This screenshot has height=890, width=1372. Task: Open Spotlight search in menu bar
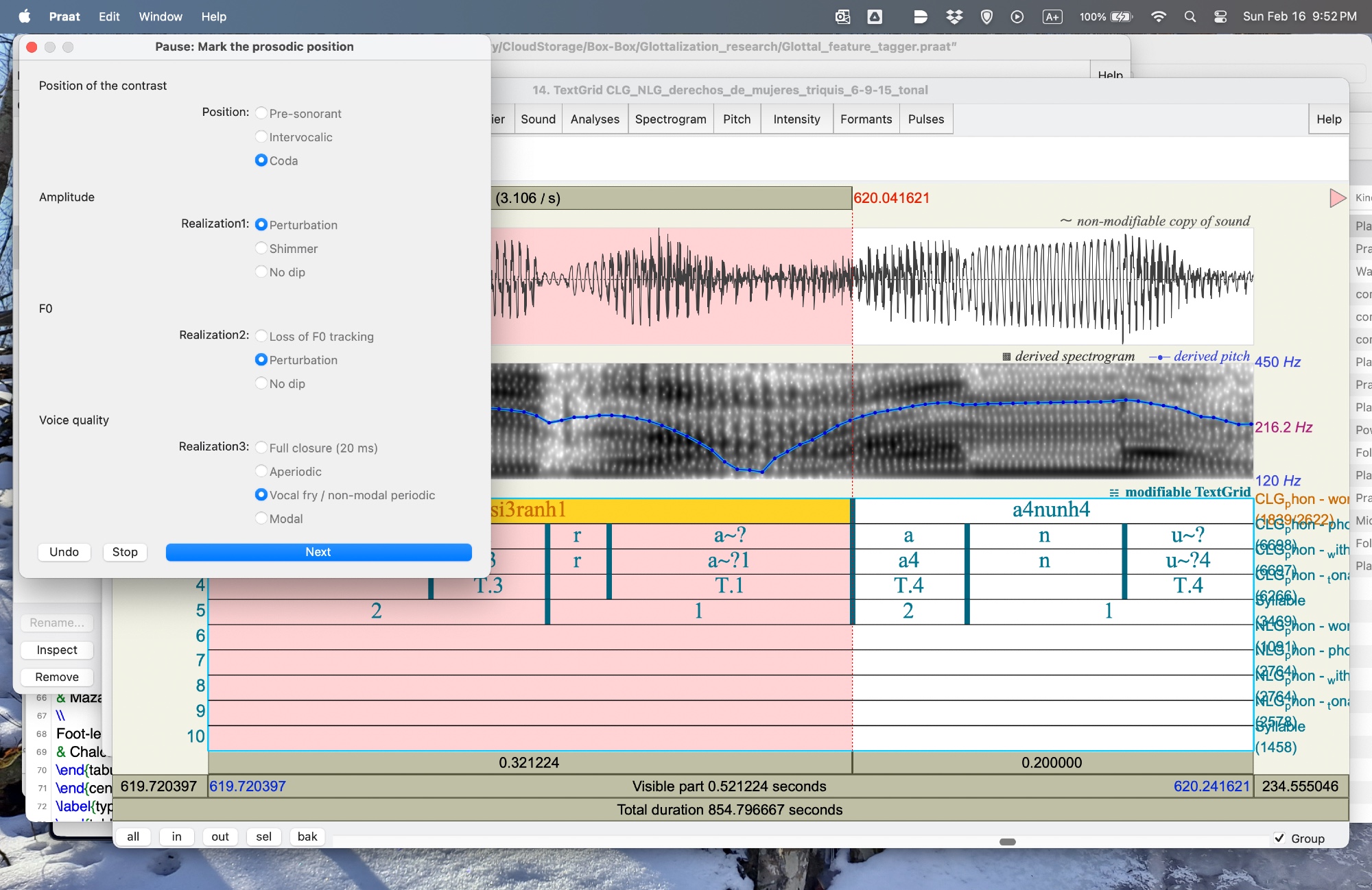click(x=1190, y=16)
